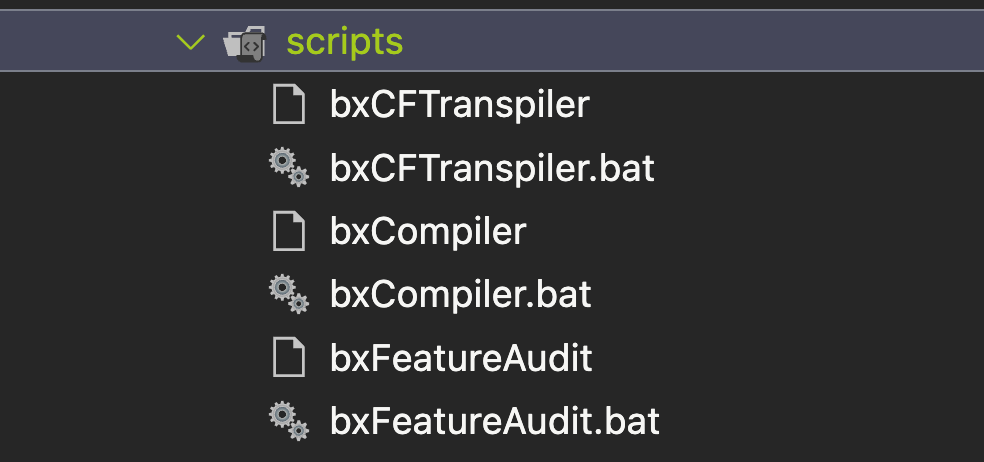Select the bxCompiler file label
This screenshot has width=984, height=462.
(x=428, y=231)
